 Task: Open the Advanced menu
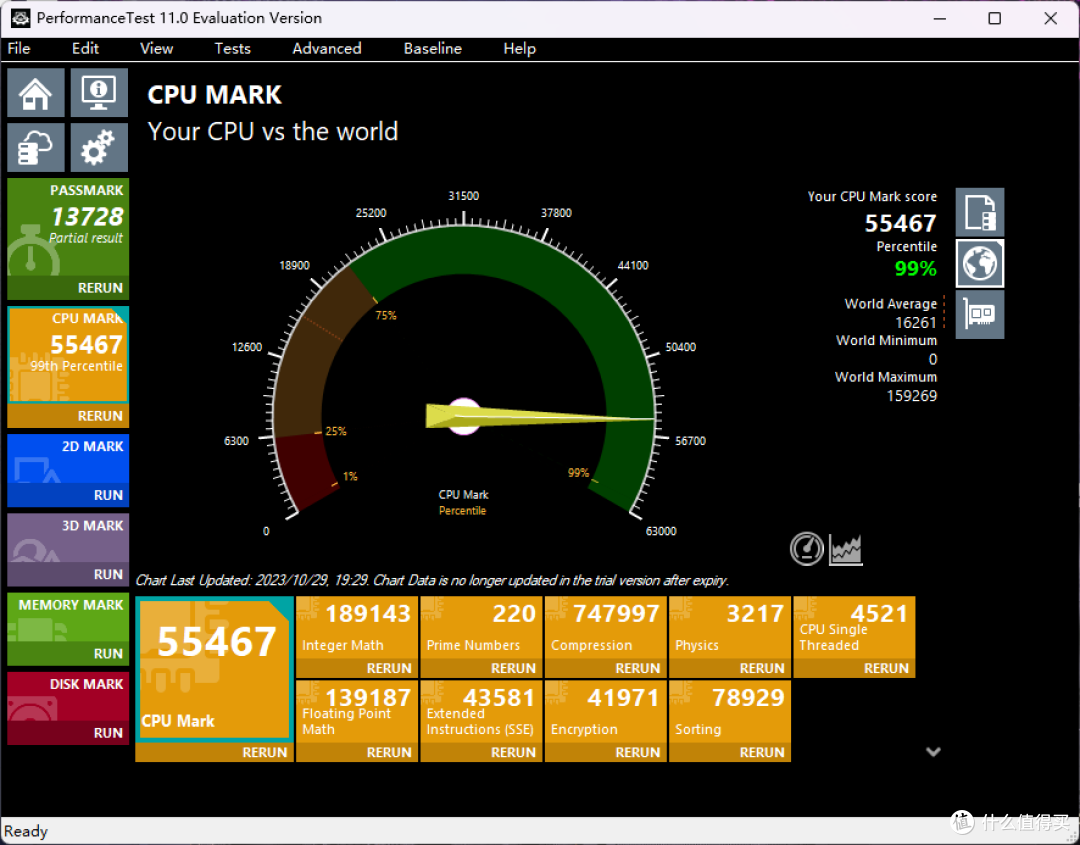point(326,48)
